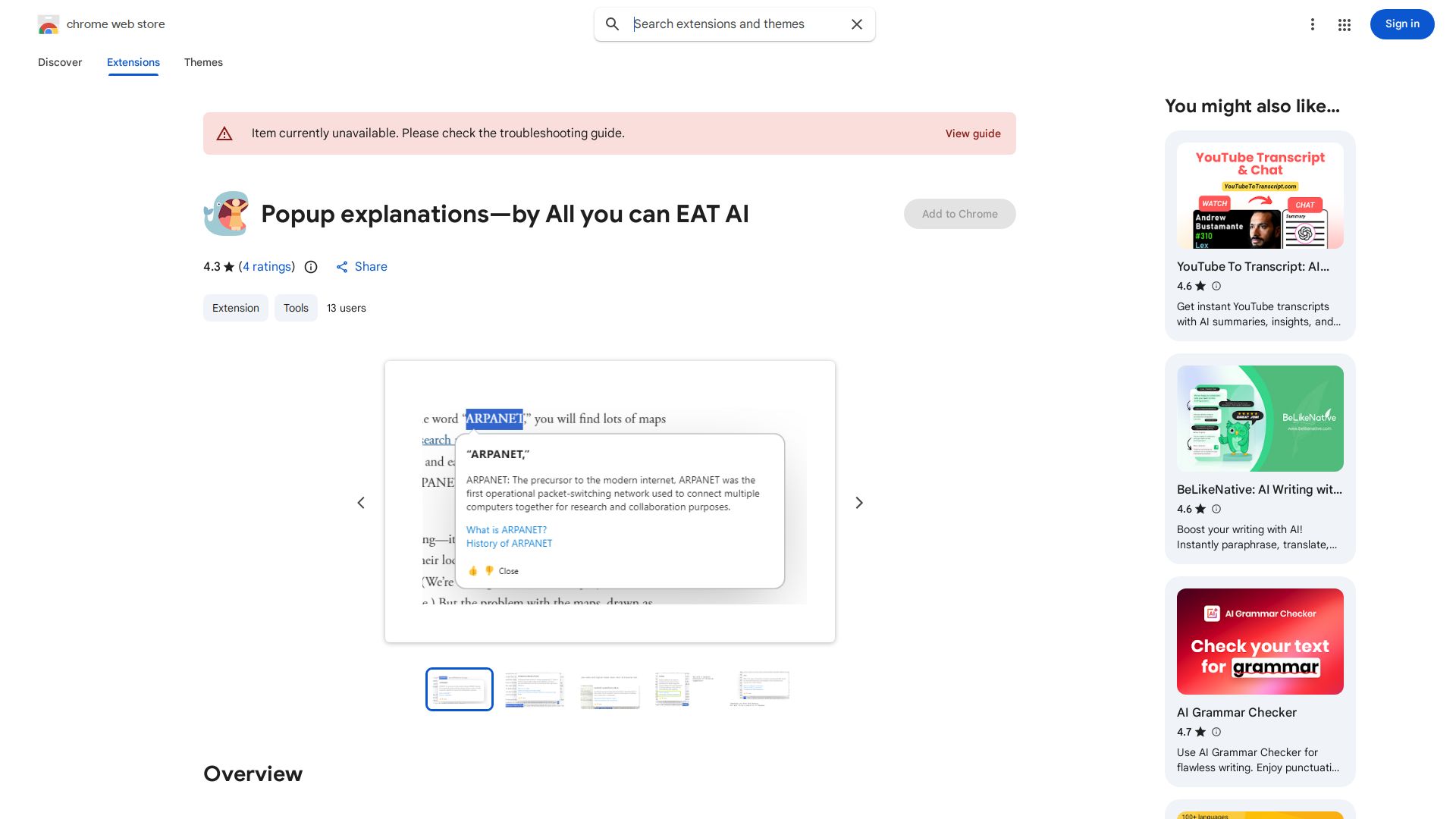This screenshot has width=1456, height=819.
Task: Click the search magnifier icon
Action: 612,24
